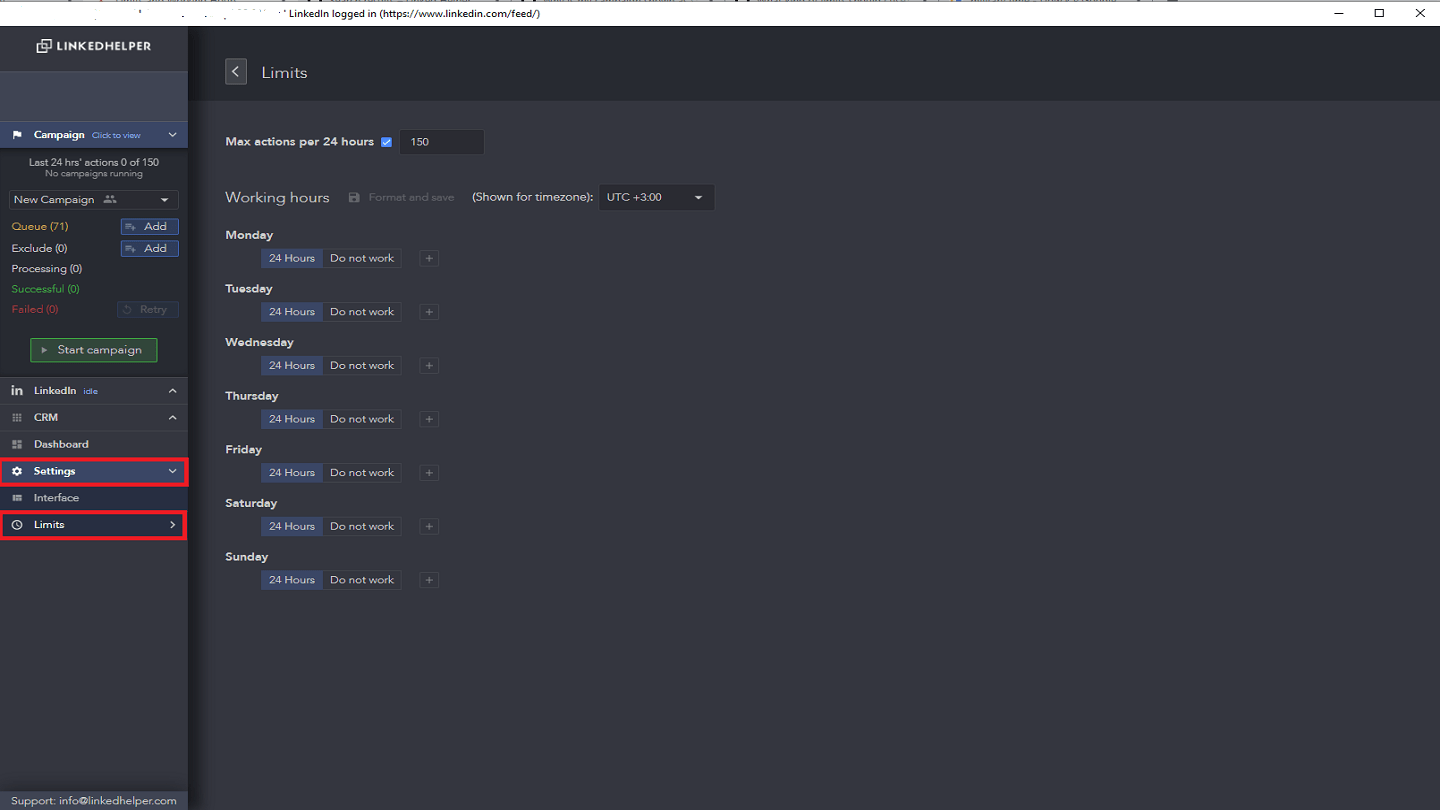Set Monday to Do not work
The height and width of the screenshot is (810, 1440).
click(362, 258)
